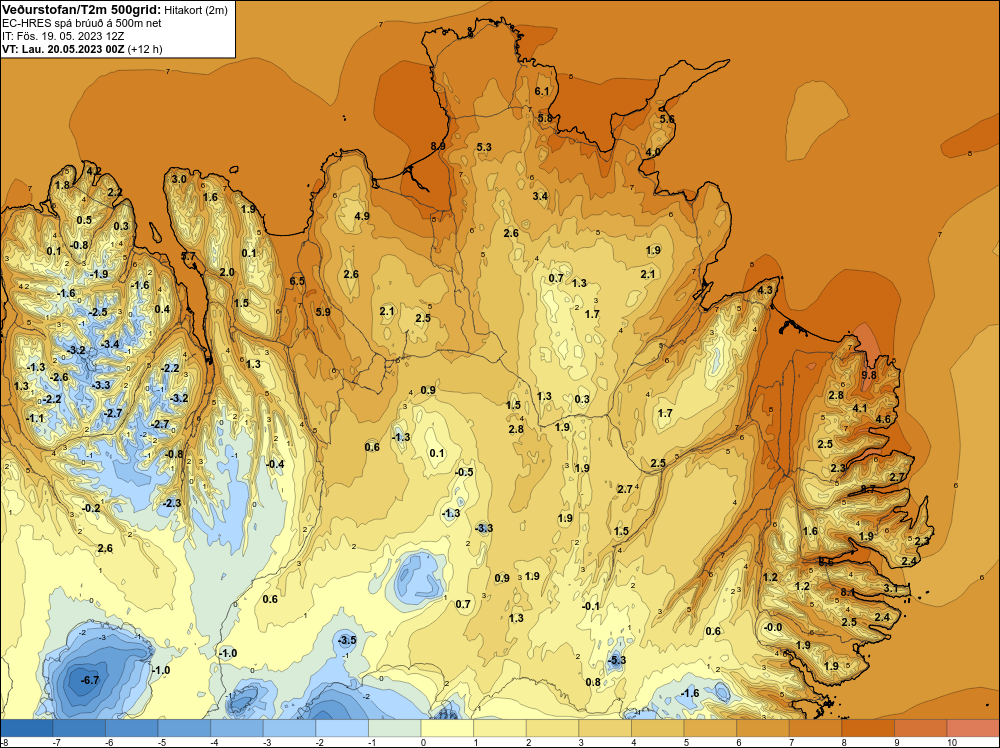The width and height of the screenshot is (1000, 748).
Task: Select the temperature value -0.1
Action: (591, 606)
